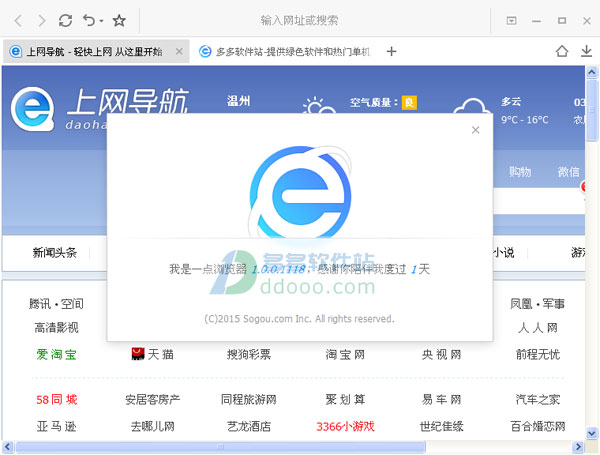The width and height of the screenshot is (600, 455).
Task: Open 易车网 link
Action: point(441,400)
